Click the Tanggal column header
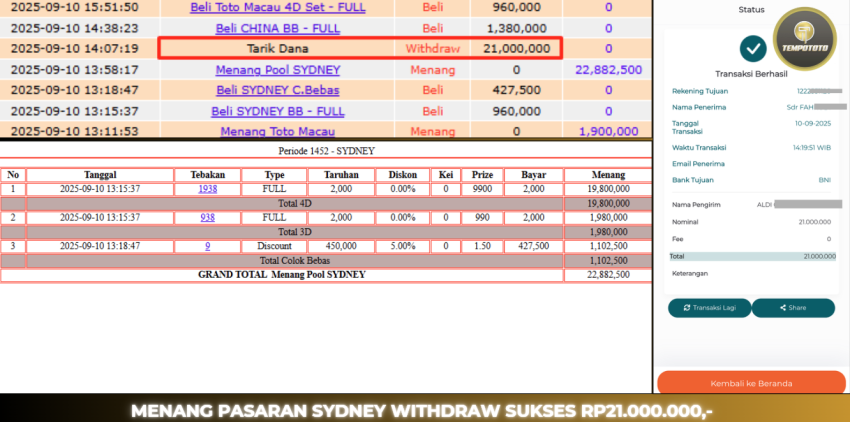This screenshot has width=850, height=422. tap(100, 175)
